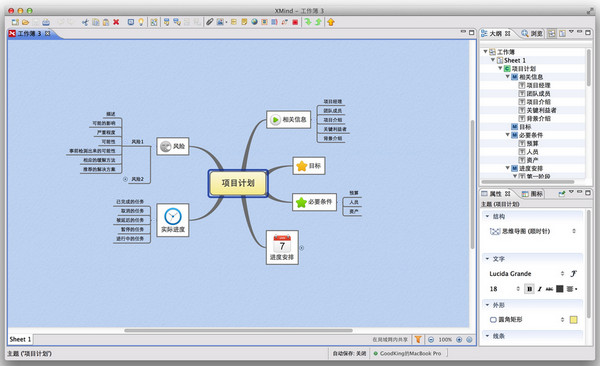This screenshot has height=366, width=600.
Task: Collapse the 结构 properties section
Action: pyautogui.click(x=488, y=216)
